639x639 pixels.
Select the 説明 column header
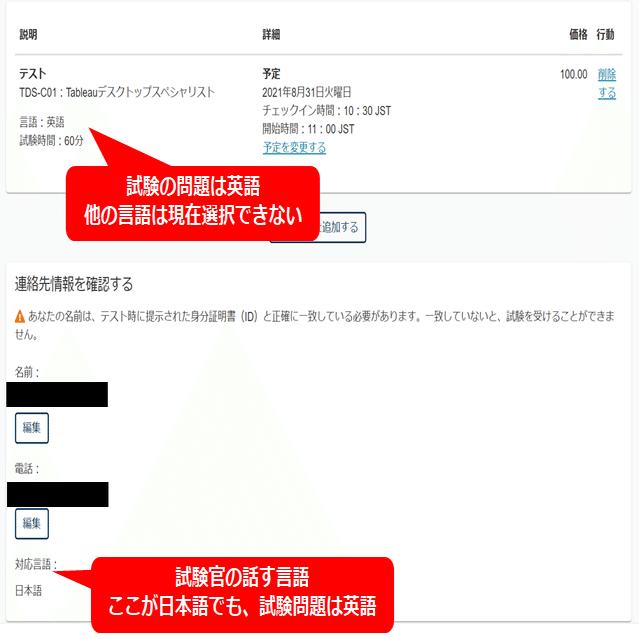[29, 35]
